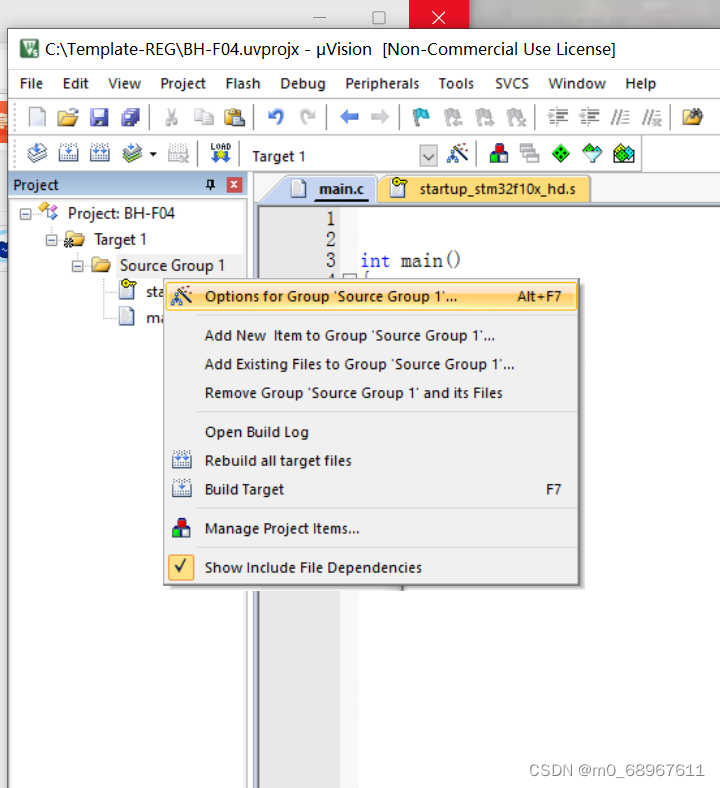Choose Build Target in context menu
Screen dimensions: 720x788
(371, 489)
